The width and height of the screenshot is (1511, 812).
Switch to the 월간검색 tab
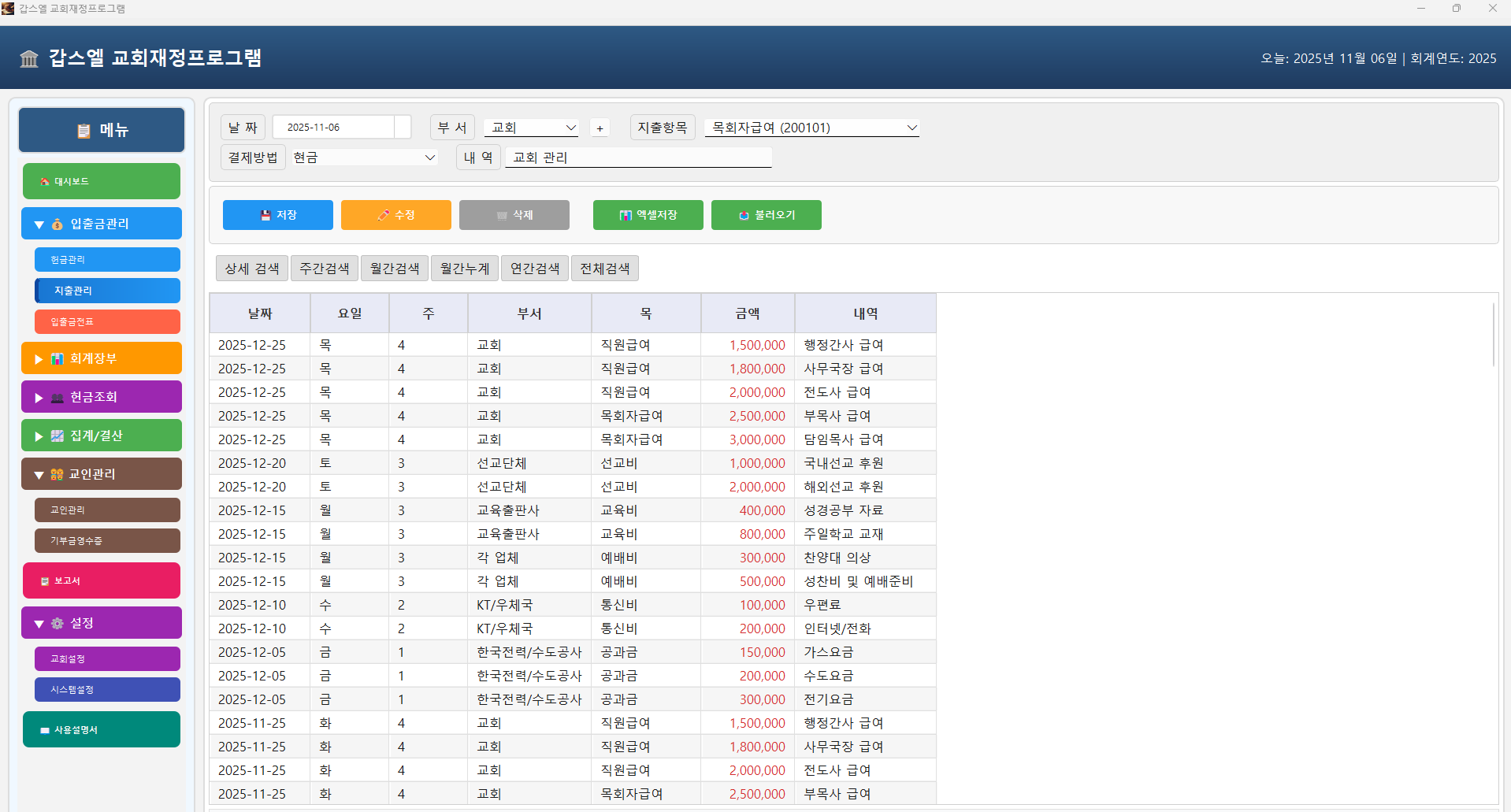point(395,269)
